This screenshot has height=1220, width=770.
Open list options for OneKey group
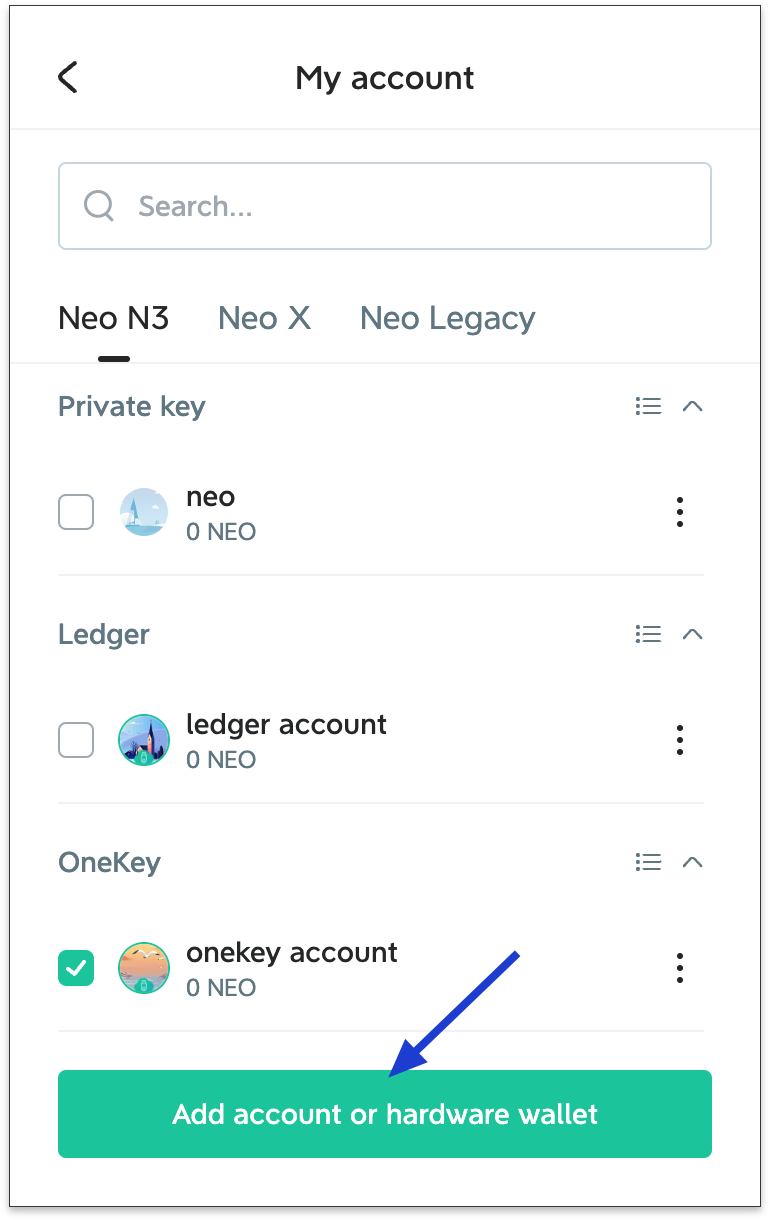click(x=648, y=862)
